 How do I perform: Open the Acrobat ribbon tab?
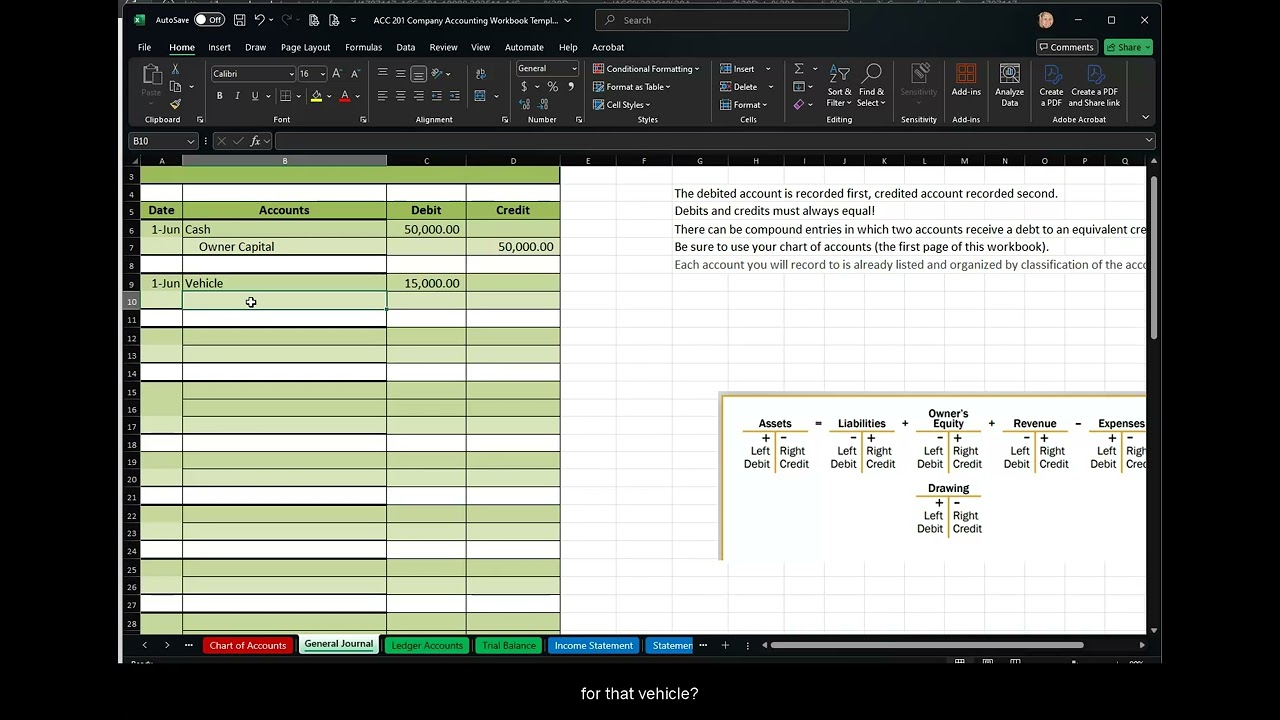coord(608,47)
